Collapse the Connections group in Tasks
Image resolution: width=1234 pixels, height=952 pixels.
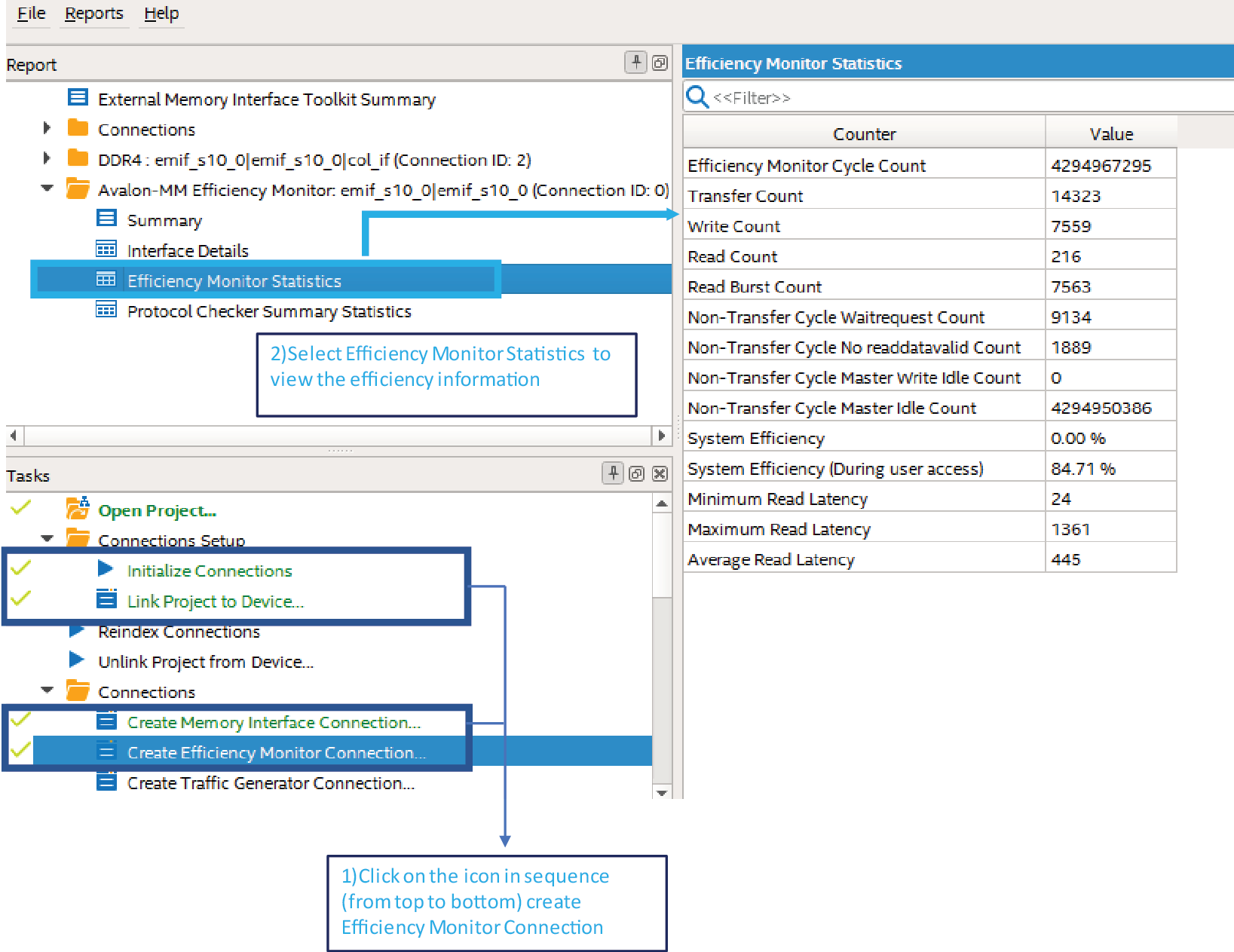click(47, 690)
